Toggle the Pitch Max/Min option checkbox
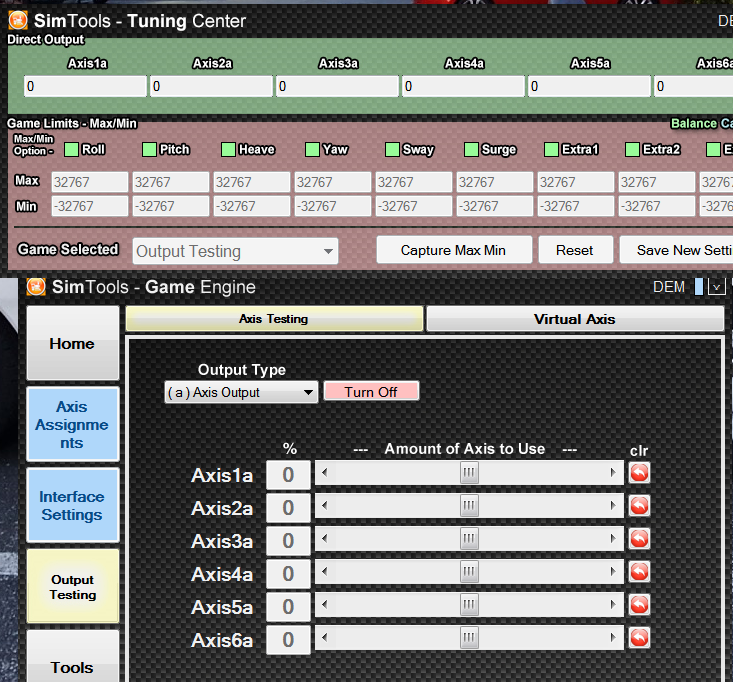 click(x=149, y=150)
